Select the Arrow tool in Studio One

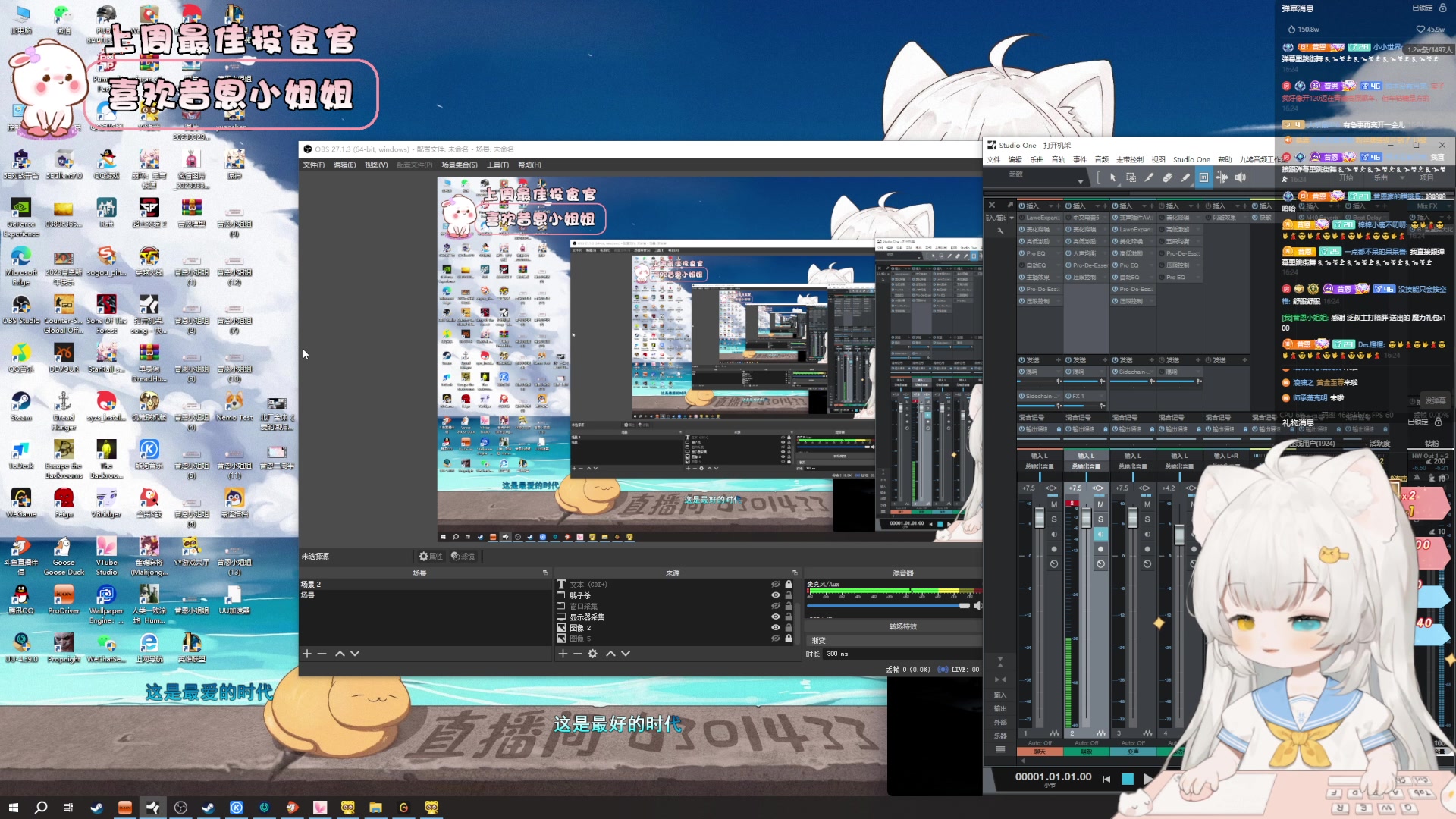click(x=1112, y=177)
